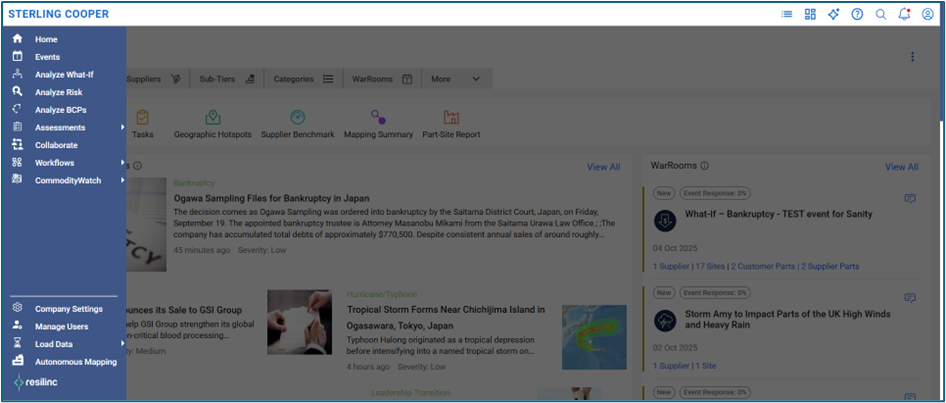This screenshot has height=403, width=946.
Task: Click View All in events panel
Action: pyautogui.click(x=603, y=167)
